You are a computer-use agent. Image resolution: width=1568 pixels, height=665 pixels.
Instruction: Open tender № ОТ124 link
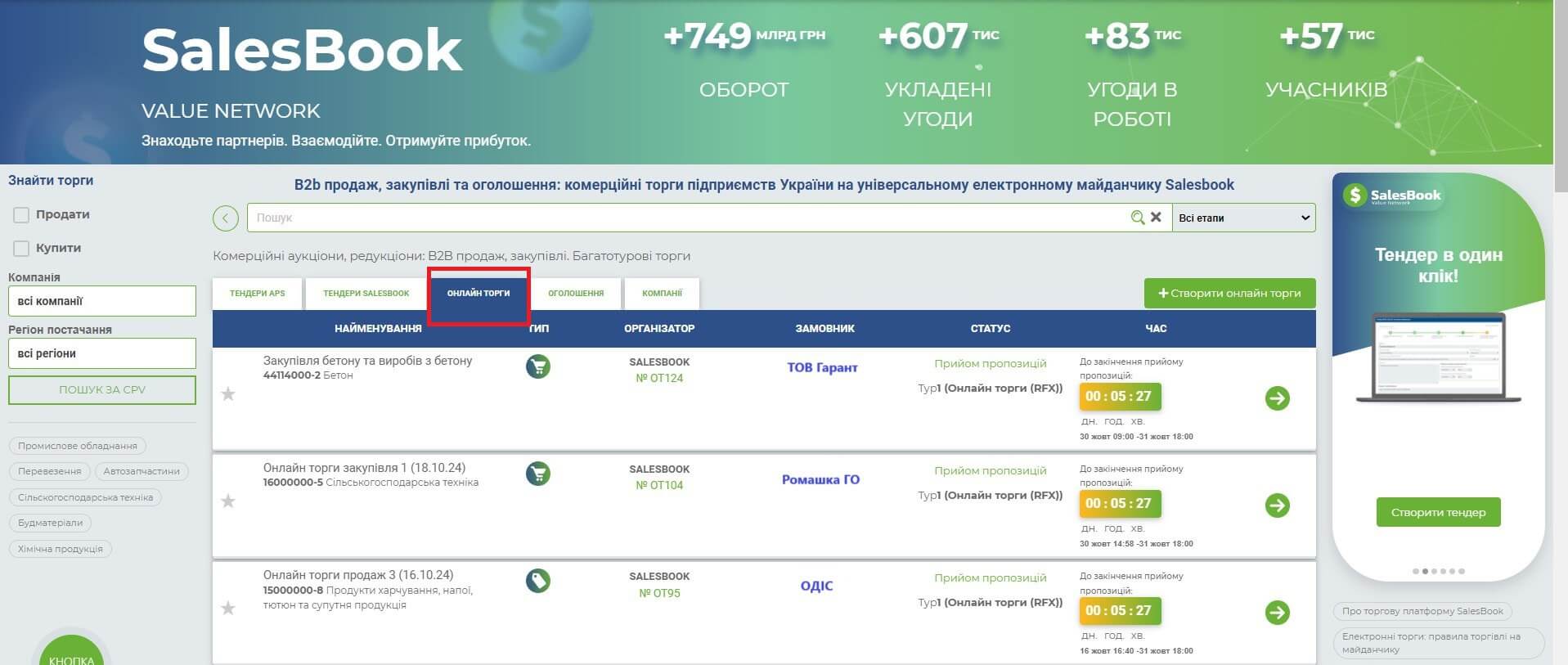point(659,379)
